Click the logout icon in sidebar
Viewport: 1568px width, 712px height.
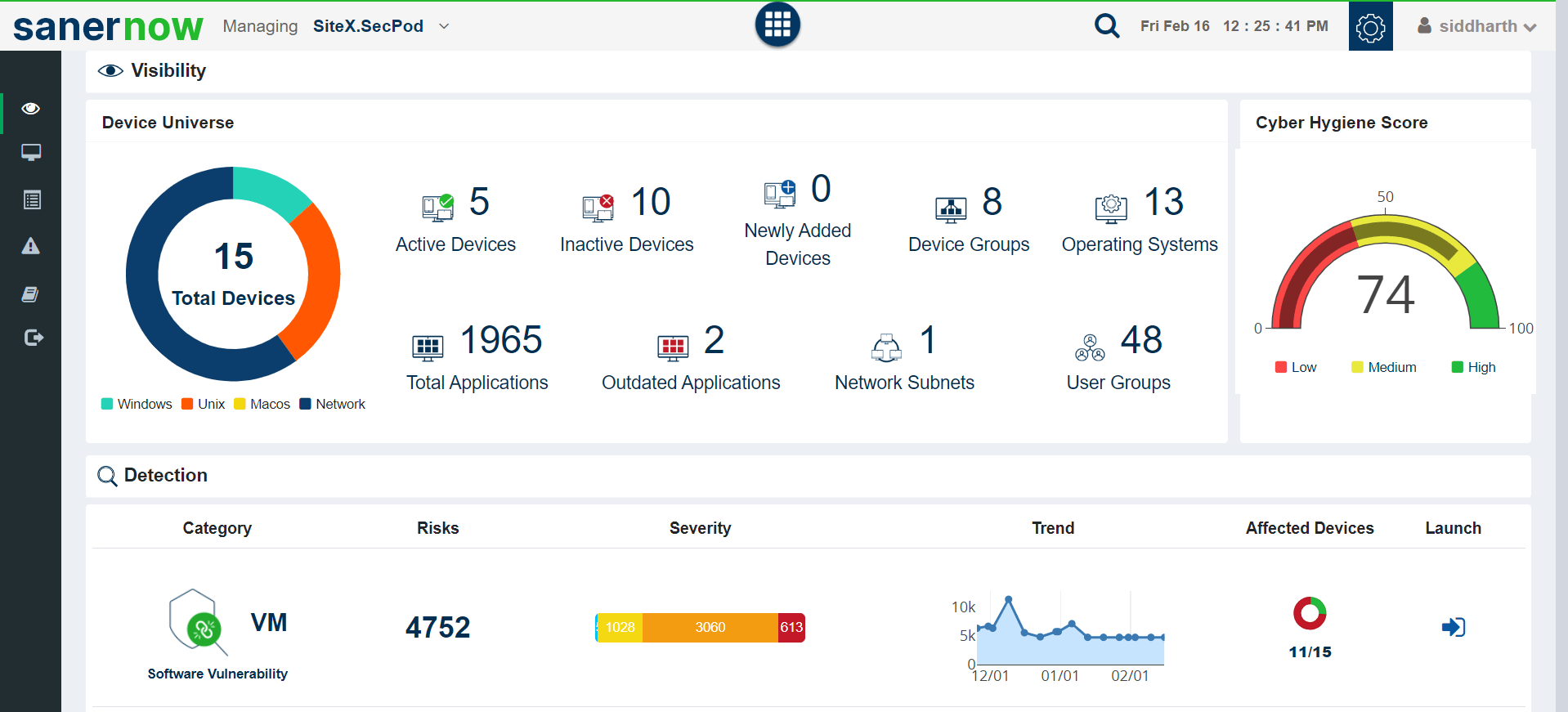tap(33, 338)
